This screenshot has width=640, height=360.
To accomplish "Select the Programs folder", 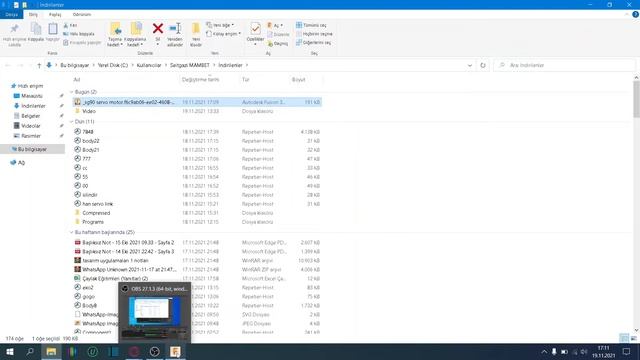I will coord(197,222).
